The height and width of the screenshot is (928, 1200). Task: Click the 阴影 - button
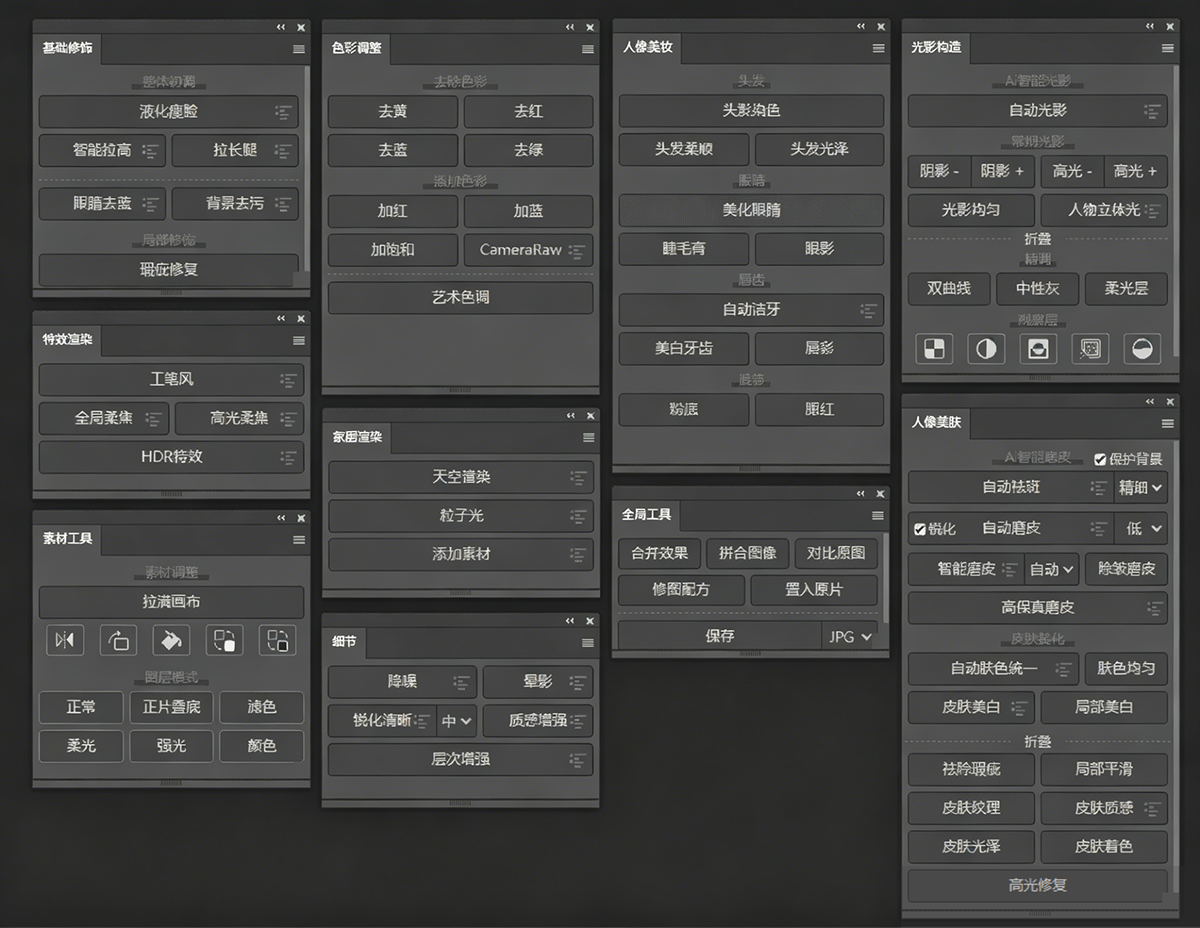pyautogui.click(x=939, y=172)
